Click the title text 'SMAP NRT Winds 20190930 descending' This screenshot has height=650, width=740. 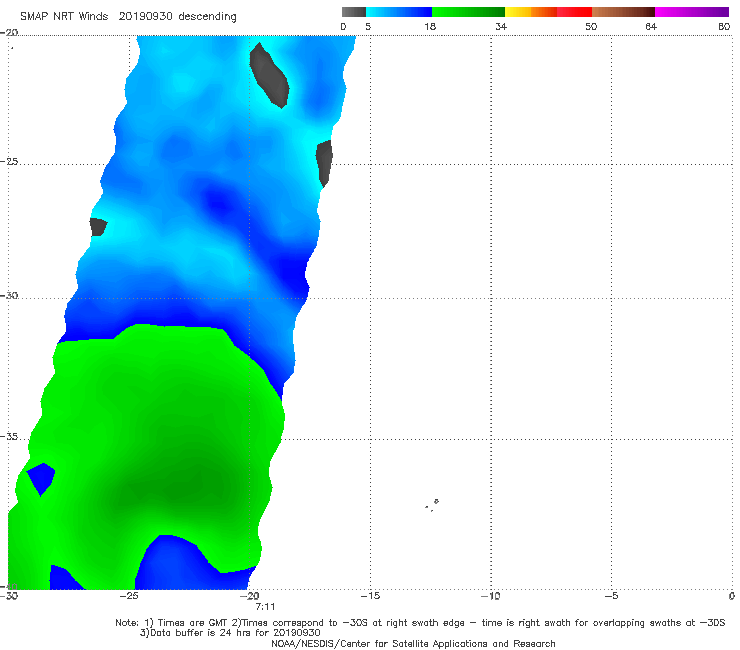(128, 17)
